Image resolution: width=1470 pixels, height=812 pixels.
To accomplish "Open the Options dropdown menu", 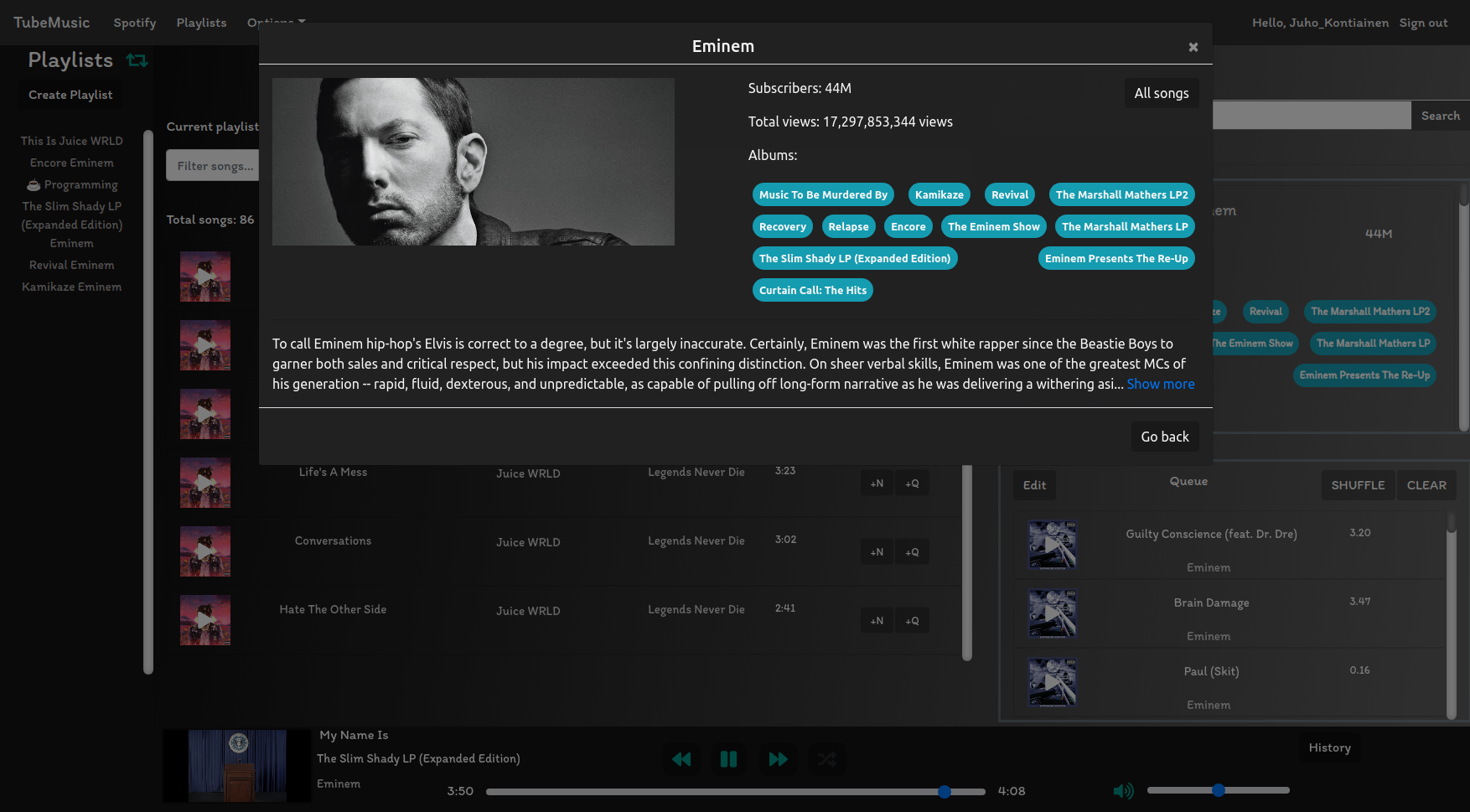I will point(276,23).
